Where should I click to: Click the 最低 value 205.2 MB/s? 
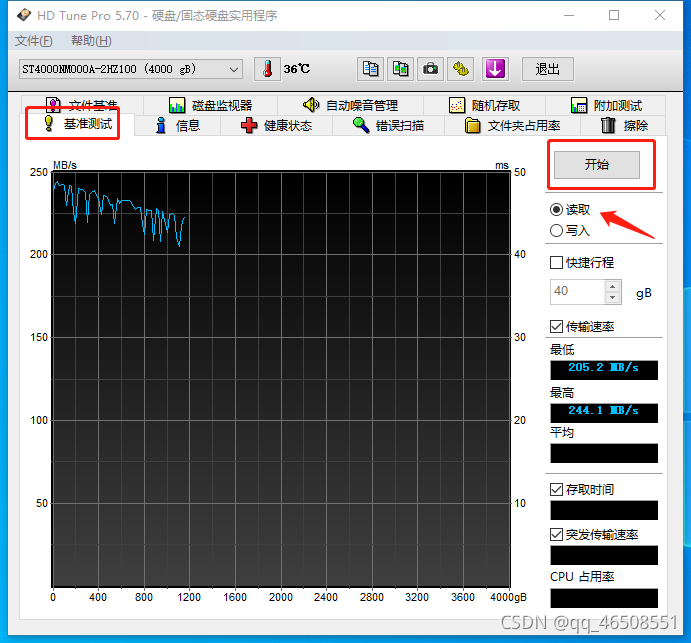pos(604,369)
